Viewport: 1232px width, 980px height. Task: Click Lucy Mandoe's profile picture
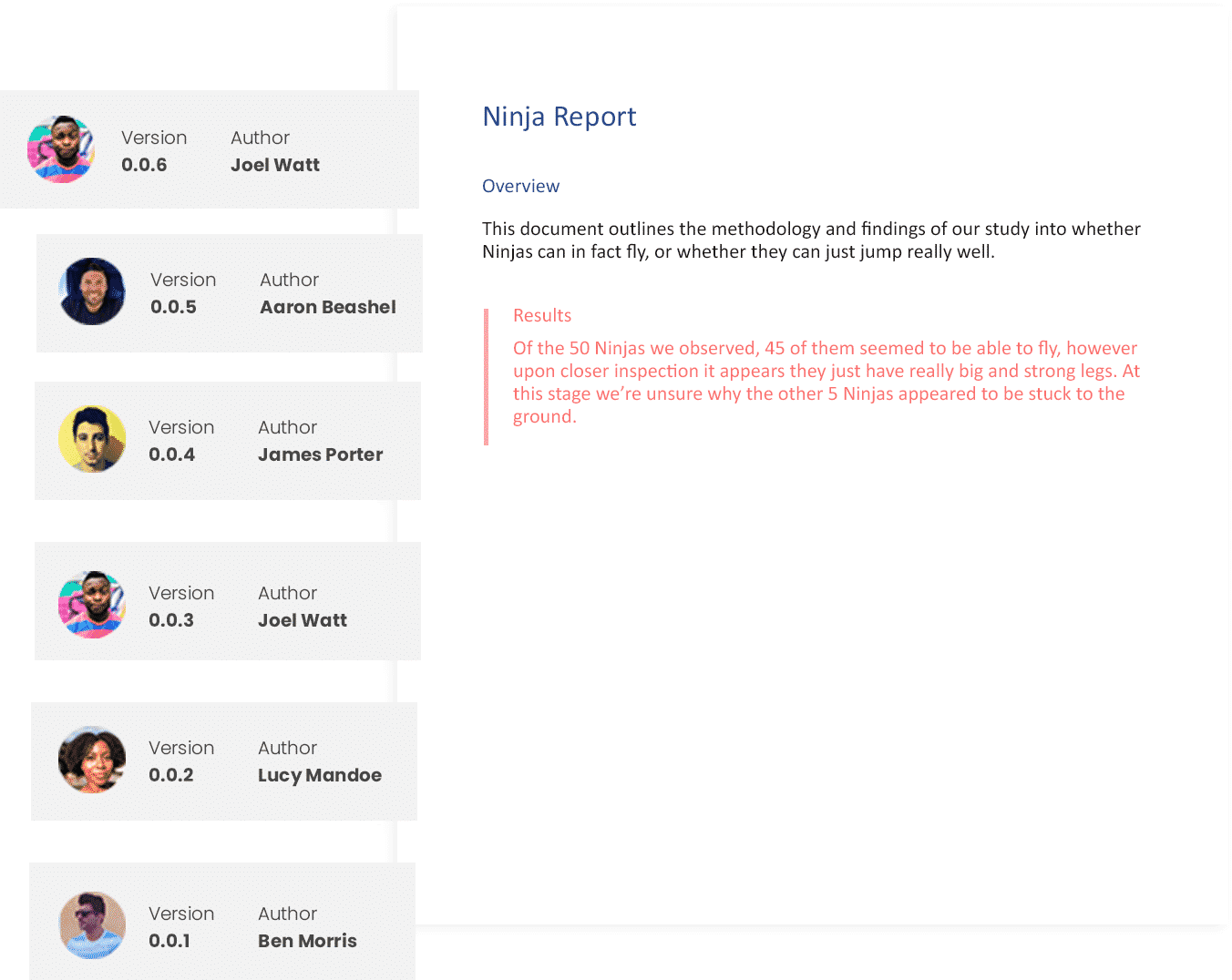[91, 761]
